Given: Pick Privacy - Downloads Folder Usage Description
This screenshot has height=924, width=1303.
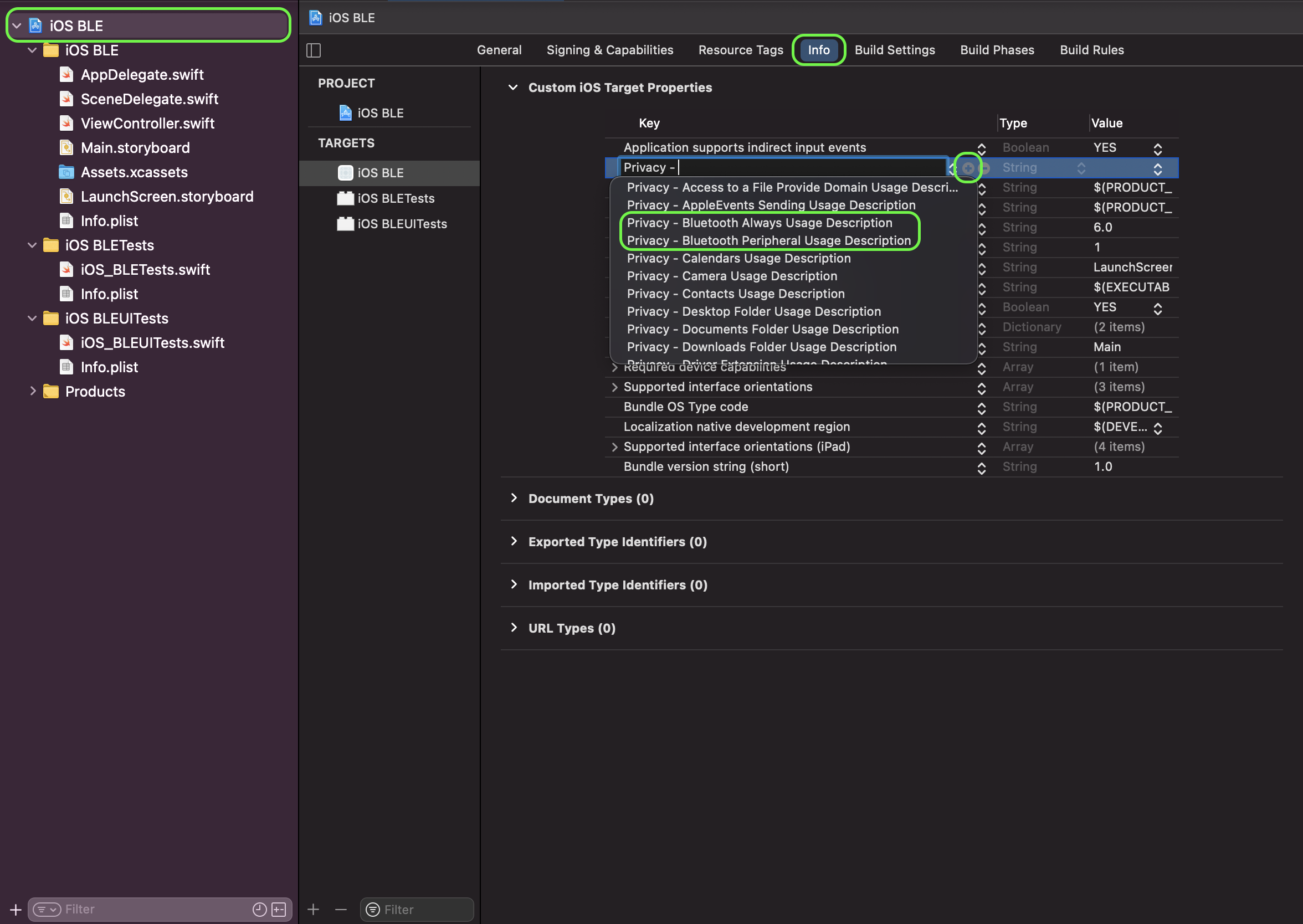Looking at the screenshot, I should click(761, 347).
